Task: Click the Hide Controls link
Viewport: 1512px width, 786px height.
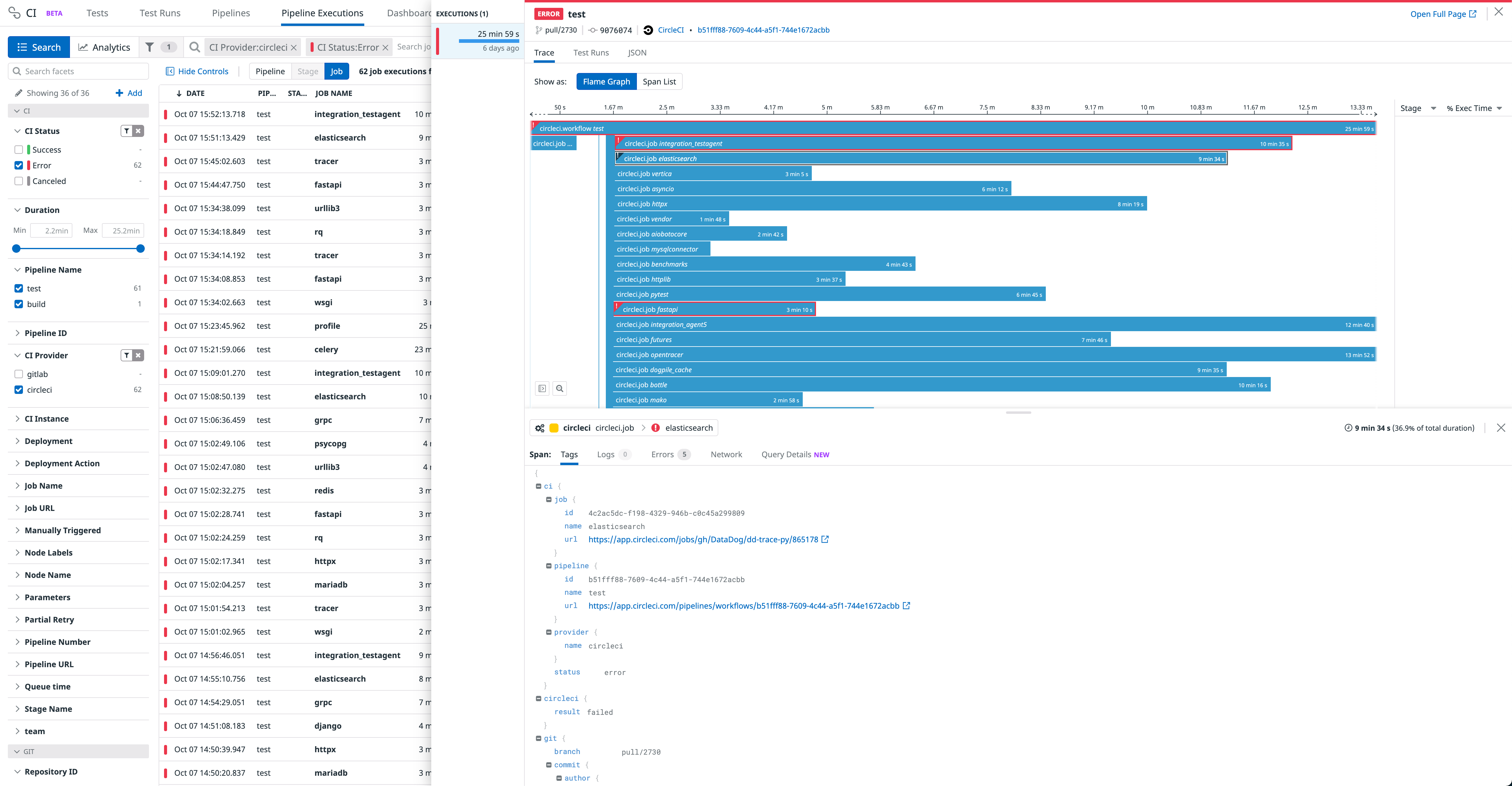Action: (203, 71)
